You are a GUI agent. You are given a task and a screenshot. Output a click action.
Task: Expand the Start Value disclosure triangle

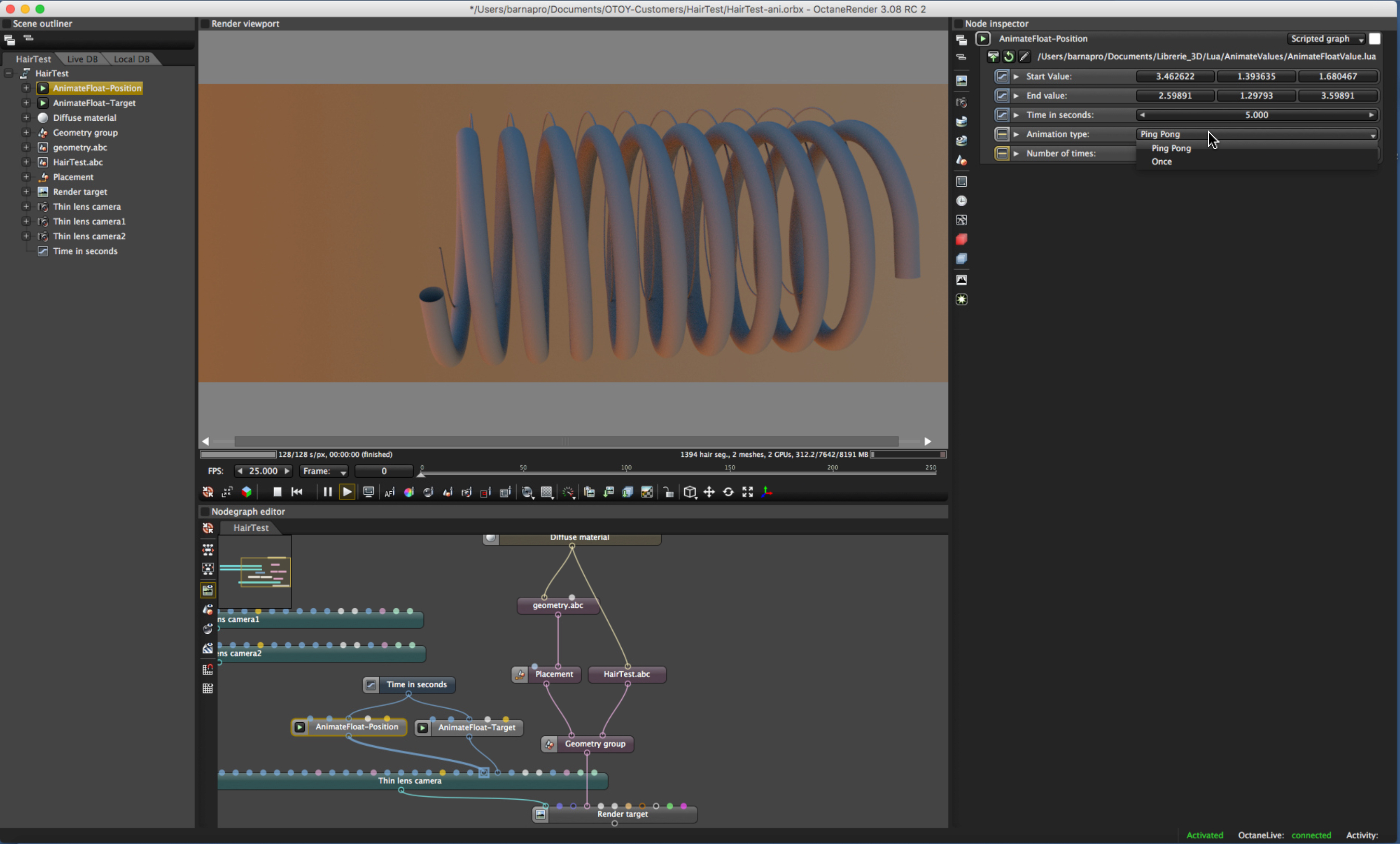(1016, 76)
